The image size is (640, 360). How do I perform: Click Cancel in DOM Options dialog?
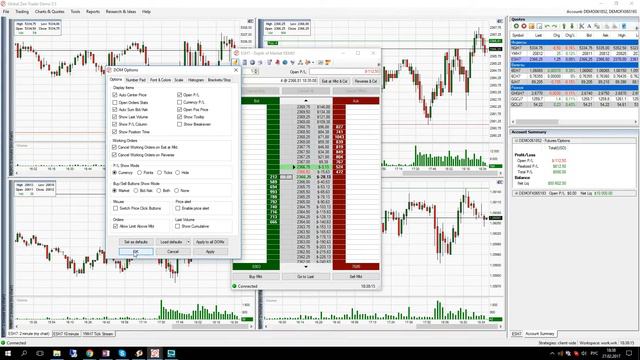click(173, 252)
